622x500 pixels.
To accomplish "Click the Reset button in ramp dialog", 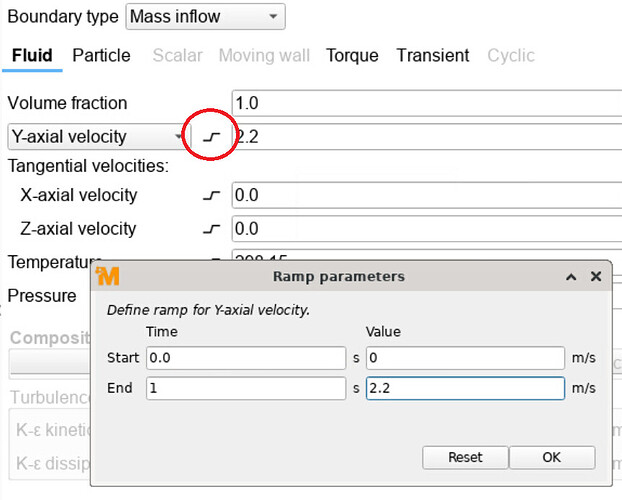I will tap(465, 457).
